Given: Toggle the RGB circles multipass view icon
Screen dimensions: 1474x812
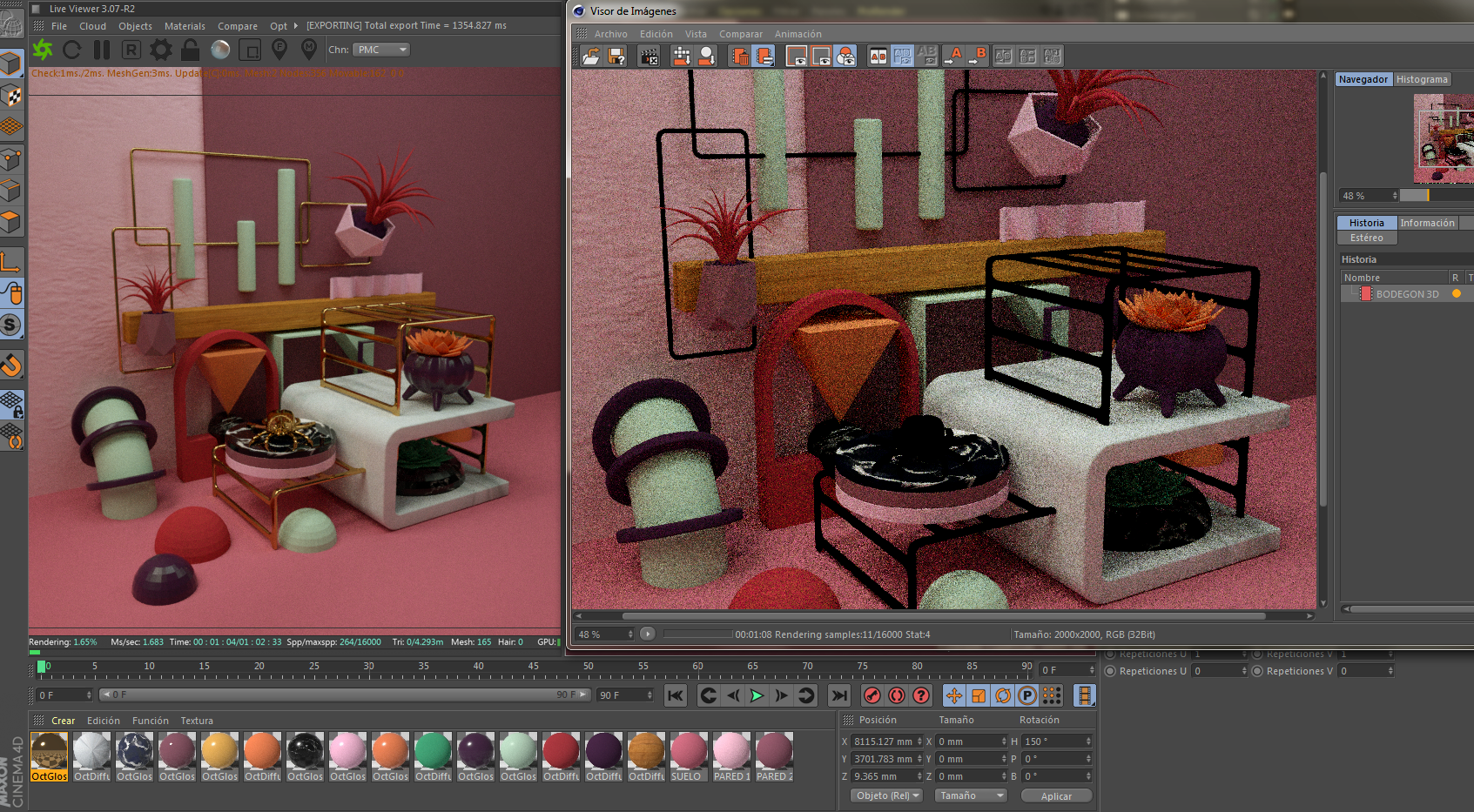Looking at the screenshot, I should tap(845, 57).
